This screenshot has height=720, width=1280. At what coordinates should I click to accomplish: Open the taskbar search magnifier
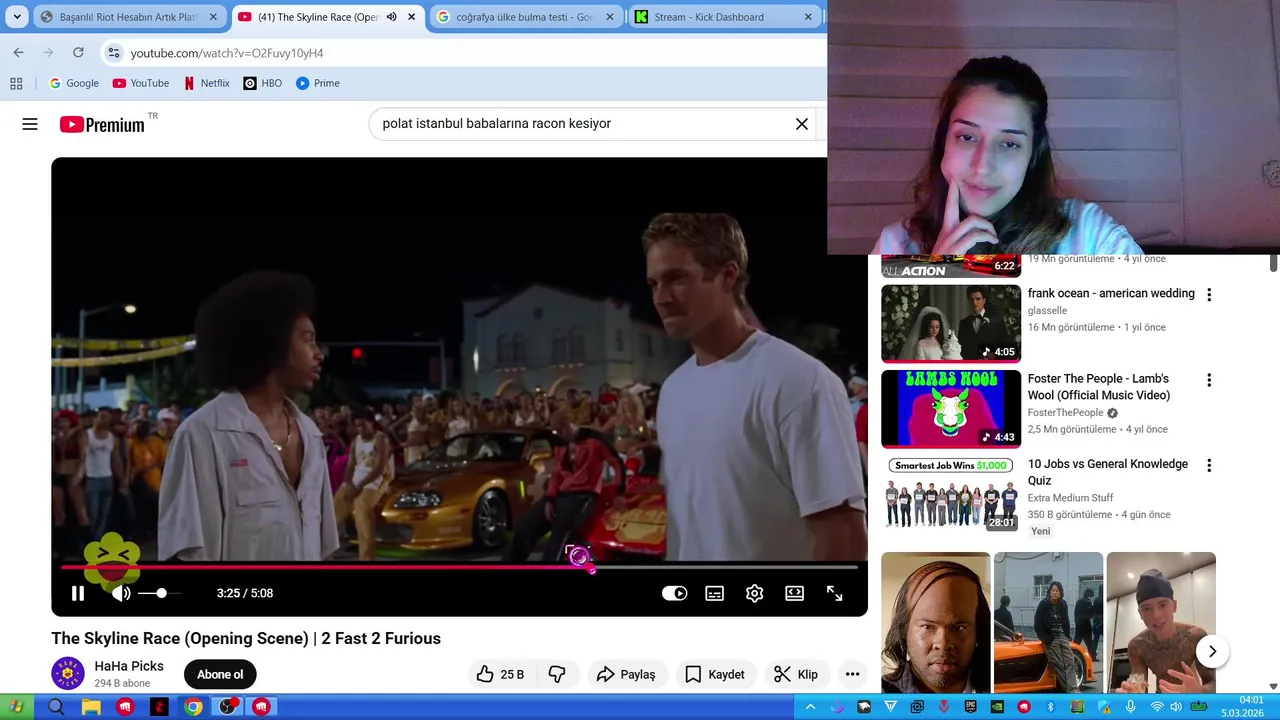point(56,707)
